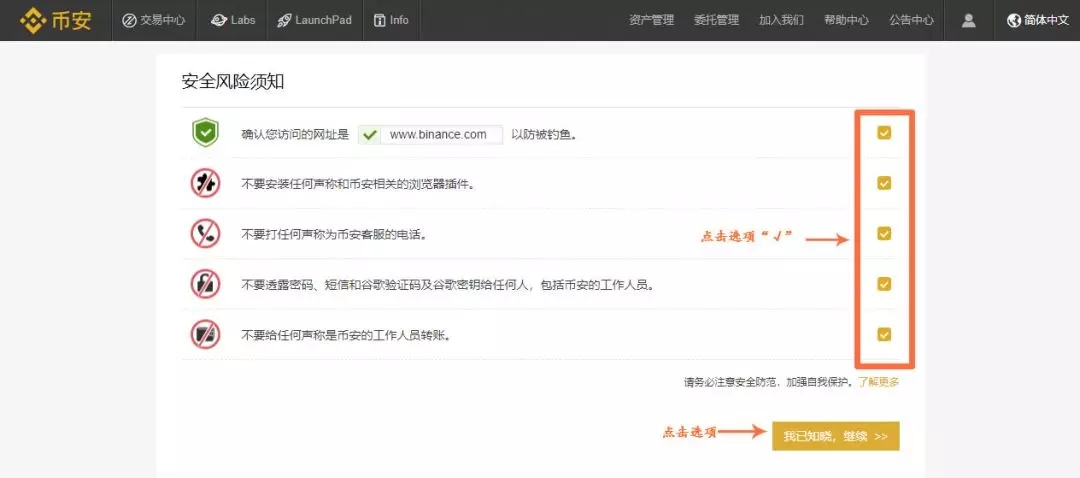Toggle checkbox for staff transfer warning
Image resolution: width=1080 pixels, height=478 pixels.
point(884,334)
